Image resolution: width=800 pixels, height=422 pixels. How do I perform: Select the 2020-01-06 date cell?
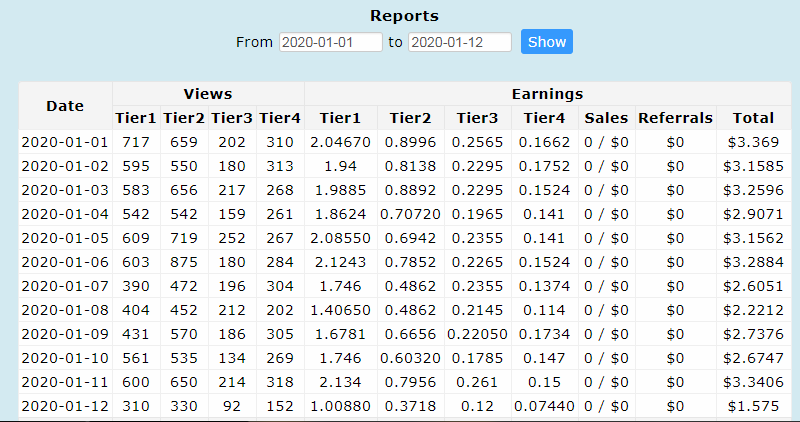(x=65, y=262)
